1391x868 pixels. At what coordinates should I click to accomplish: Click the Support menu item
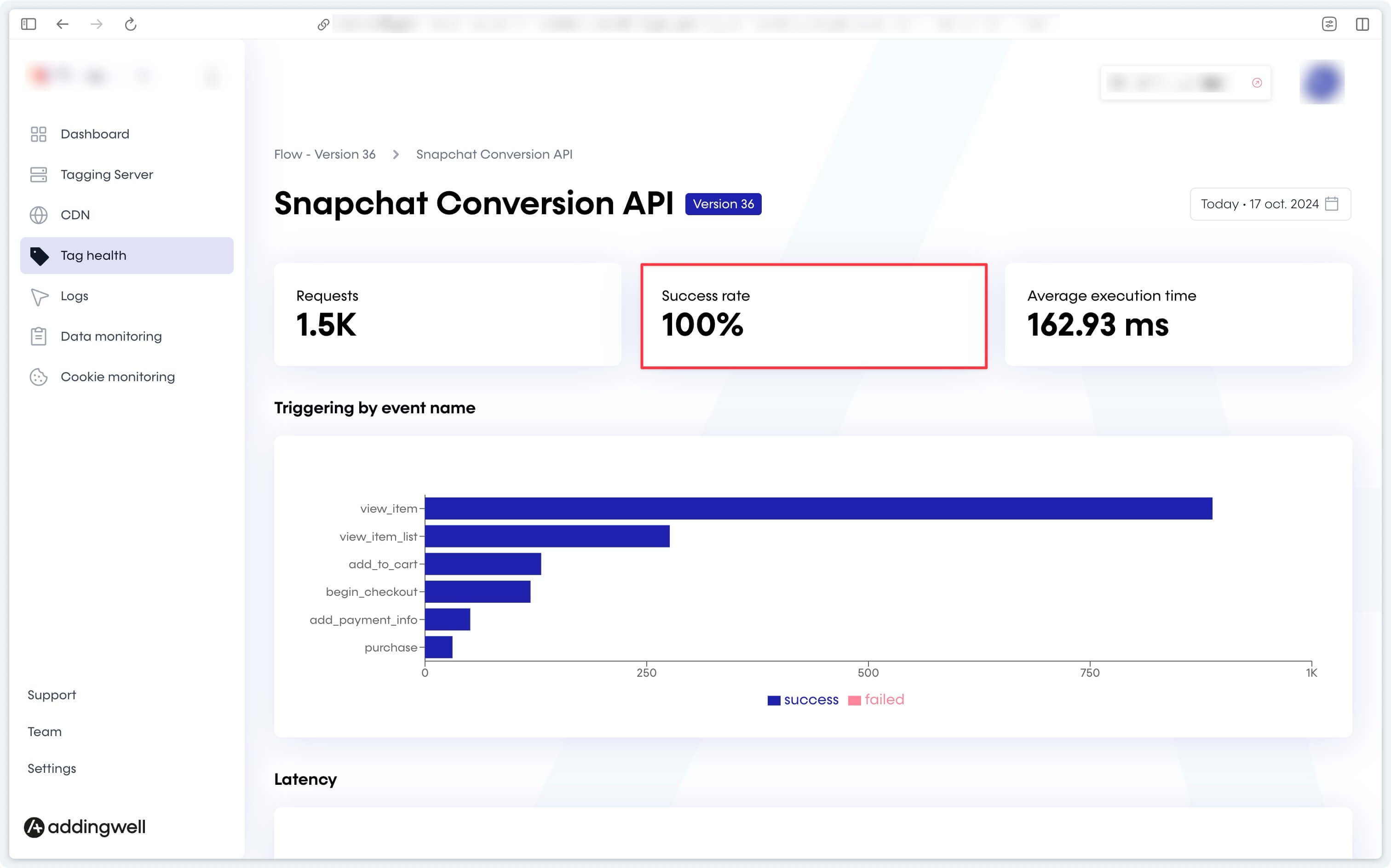click(52, 694)
